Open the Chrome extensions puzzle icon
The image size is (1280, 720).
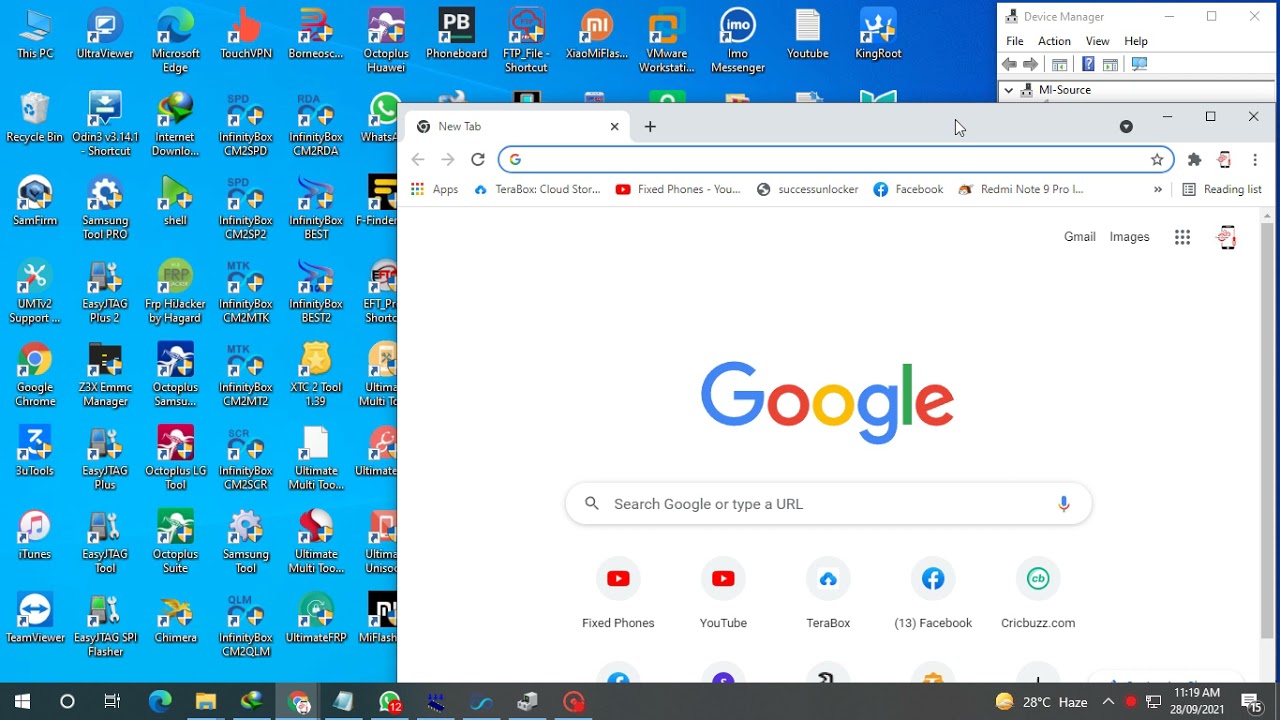[x=1194, y=160]
